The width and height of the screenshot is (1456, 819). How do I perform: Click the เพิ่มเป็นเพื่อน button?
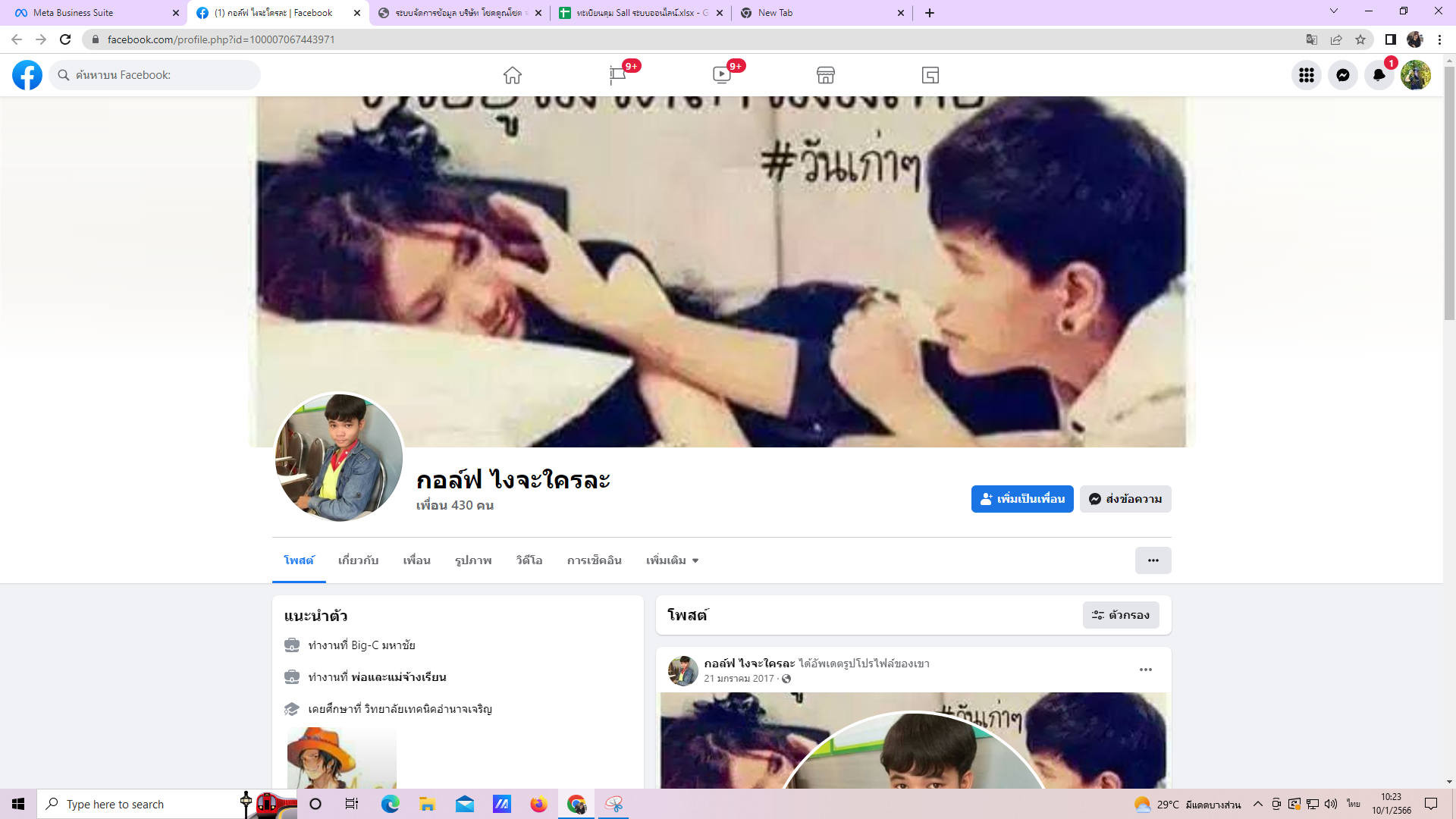(x=1022, y=499)
